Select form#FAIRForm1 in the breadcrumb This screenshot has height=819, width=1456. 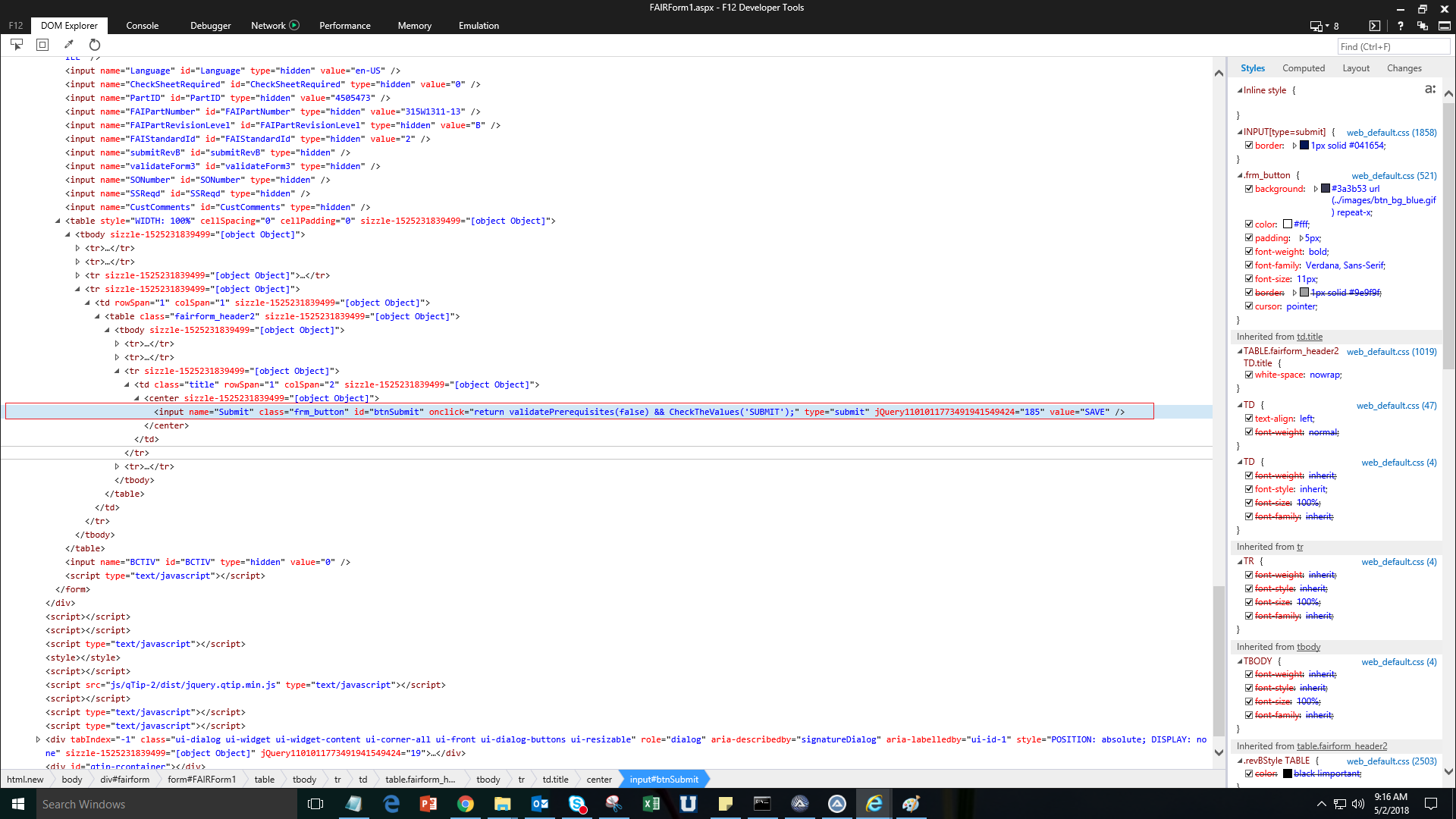[202, 779]
